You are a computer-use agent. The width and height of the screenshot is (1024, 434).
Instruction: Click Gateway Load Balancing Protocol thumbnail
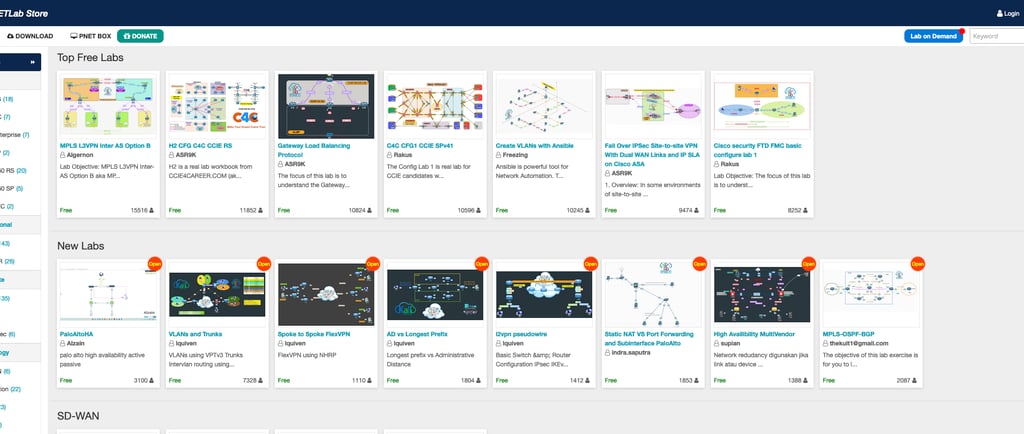[x=326, y=106]
